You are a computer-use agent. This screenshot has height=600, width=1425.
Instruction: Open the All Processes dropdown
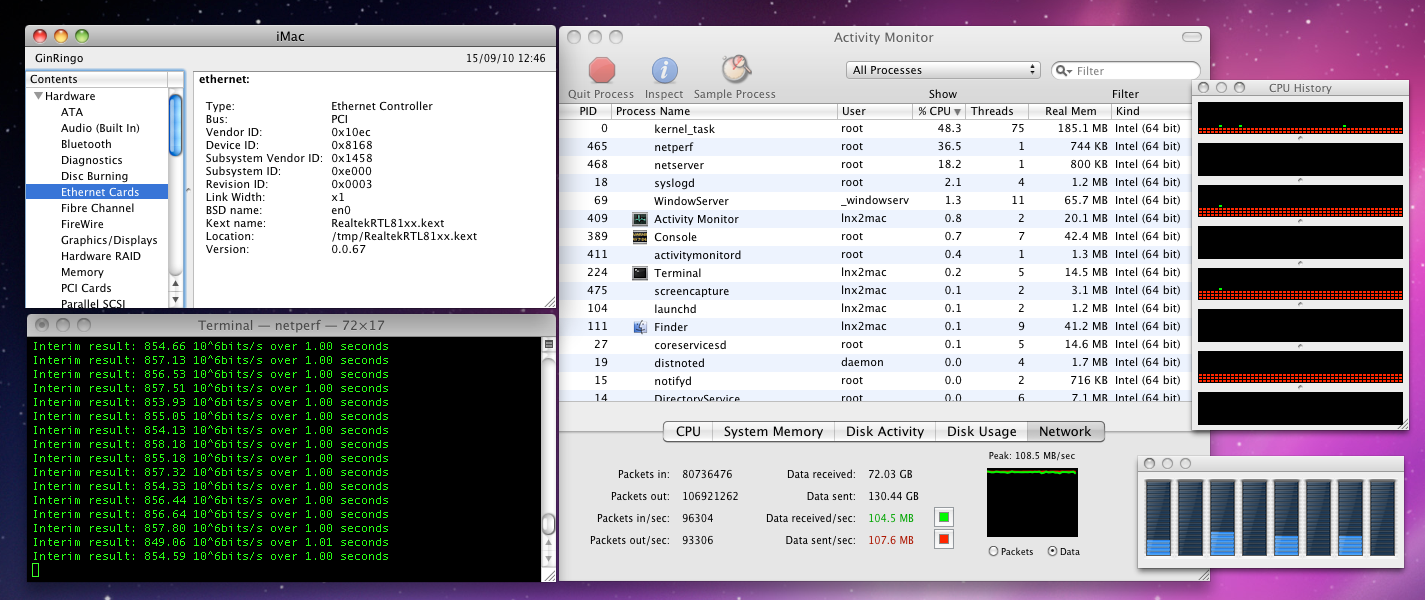tap(943, 70)
